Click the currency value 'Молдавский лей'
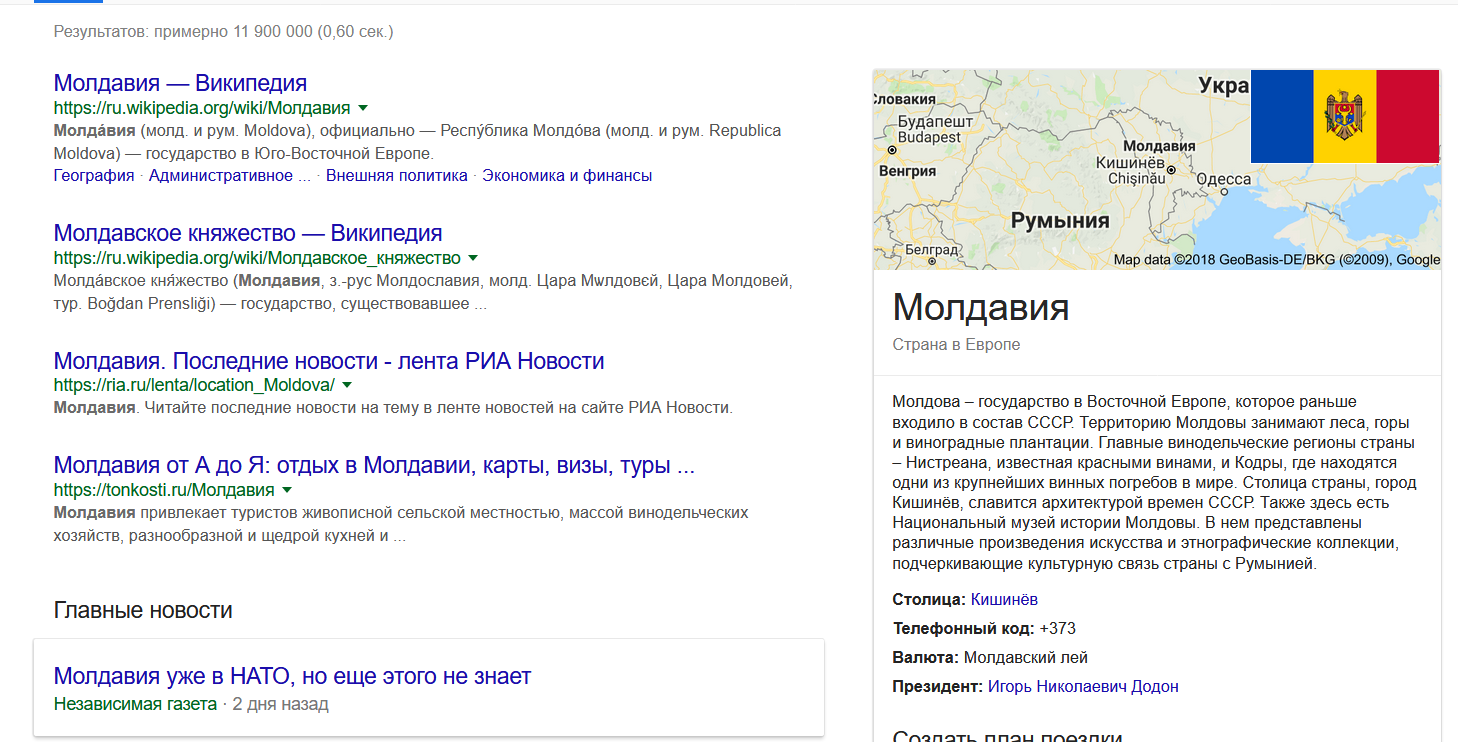 [x=1026, y=658]
